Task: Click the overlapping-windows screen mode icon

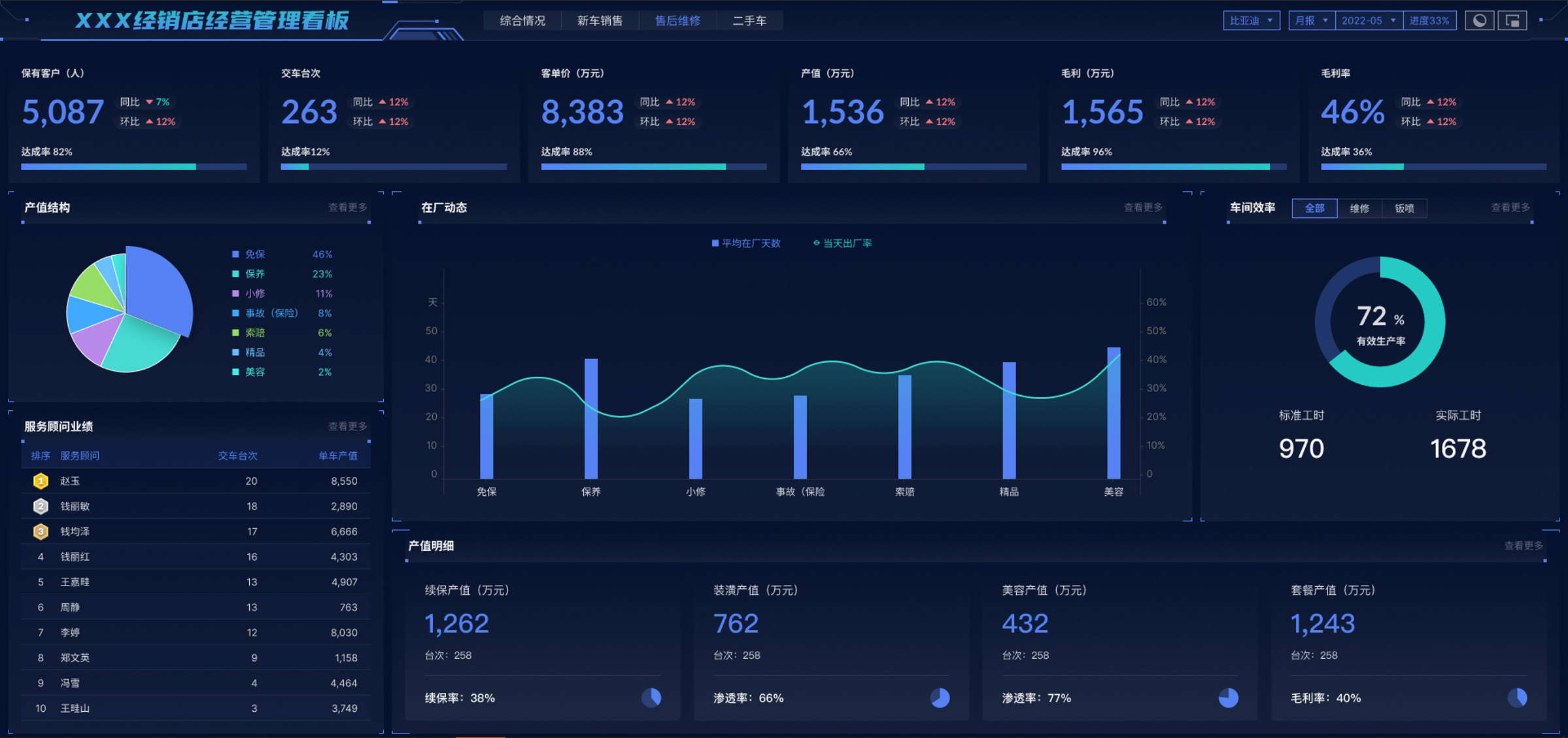Action: pos(1512,21)
